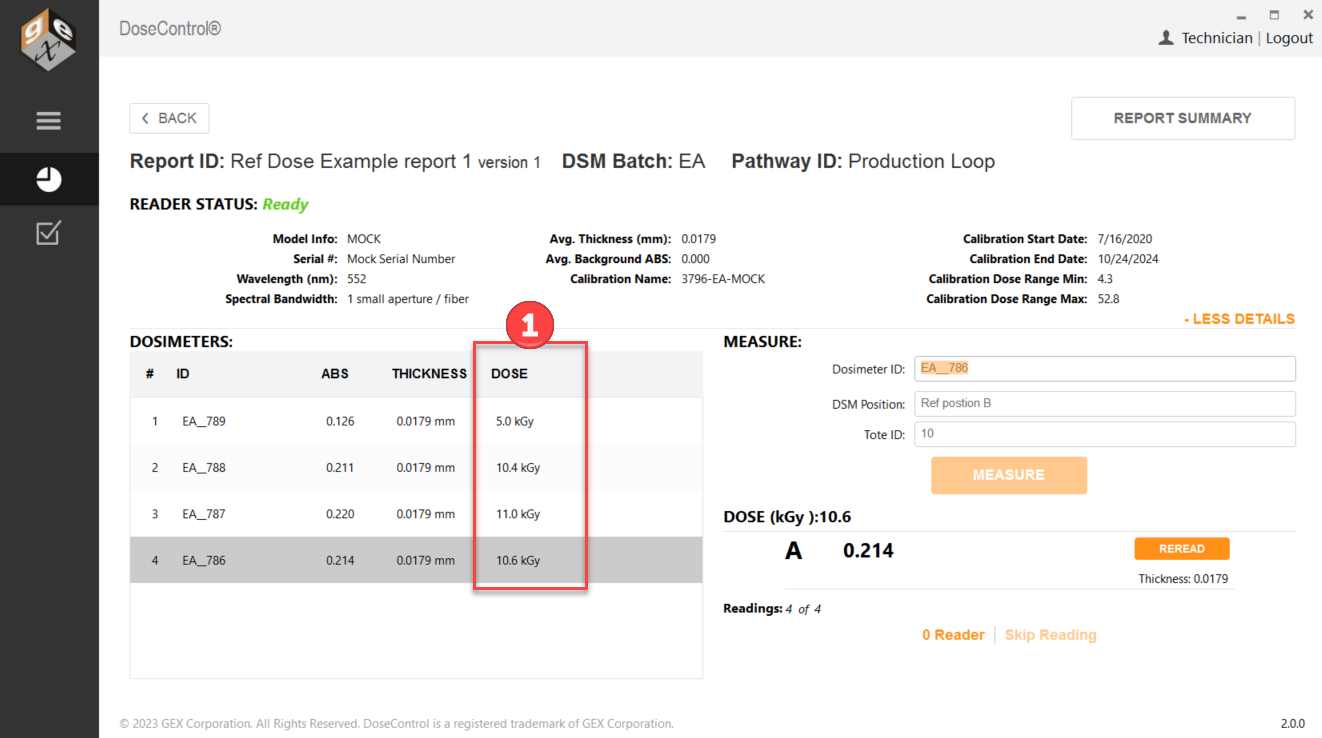1322x738 pixels.
Task: Click the DOSE column header
Action: click(509, 374)
